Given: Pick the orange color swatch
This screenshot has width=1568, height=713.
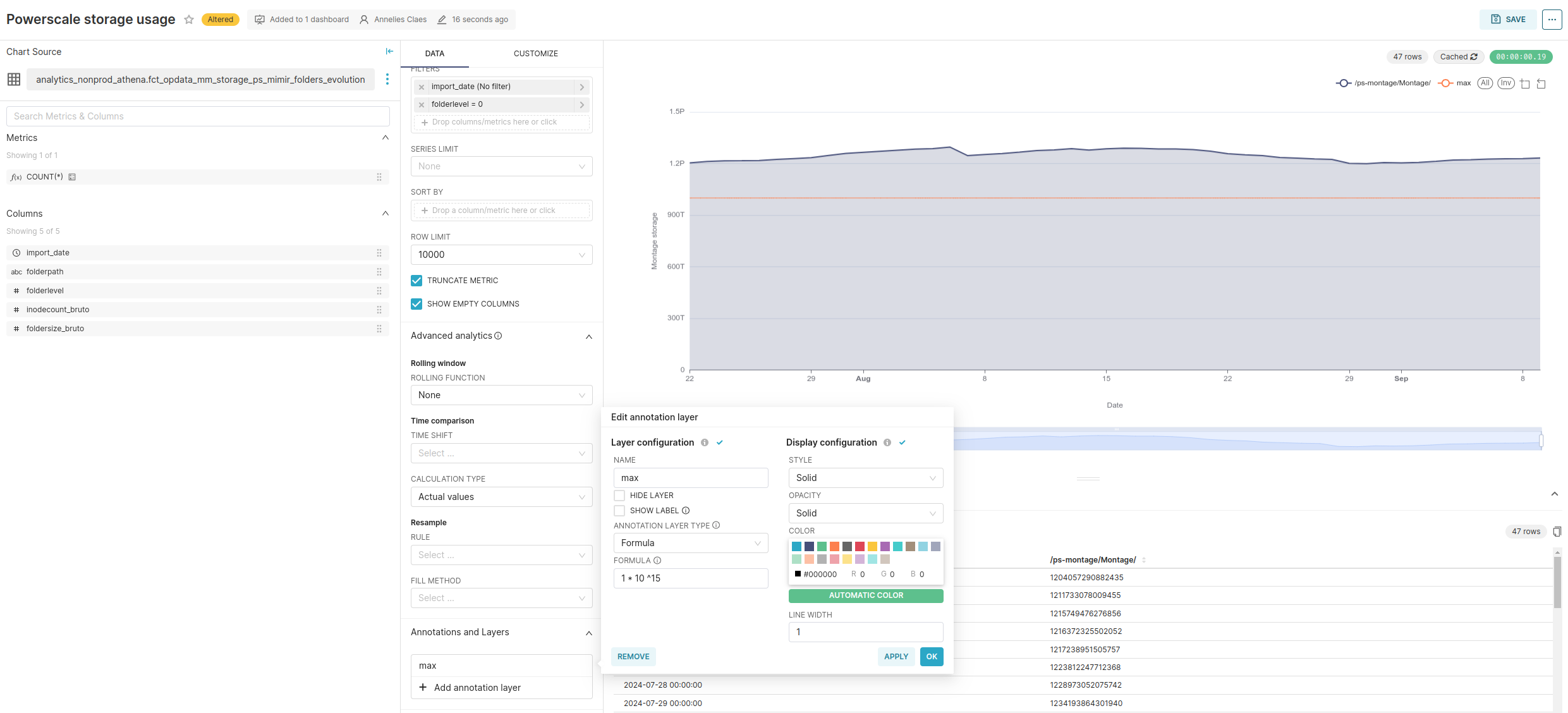Looking at the screenshot, I should pos(834,547).
